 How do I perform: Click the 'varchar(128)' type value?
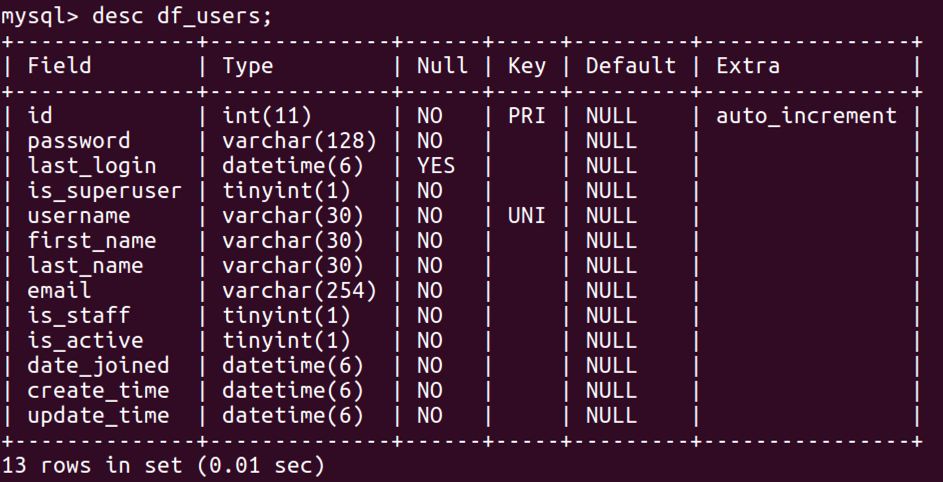coord(299,141)
